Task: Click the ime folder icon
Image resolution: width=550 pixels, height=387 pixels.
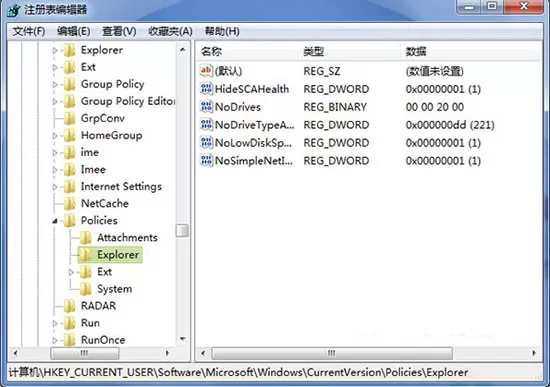Action: [70, 153]
